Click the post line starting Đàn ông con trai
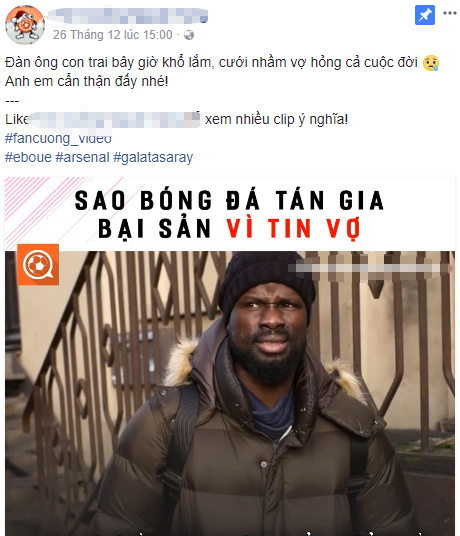This screenshot has height=536, width=460. pyautogui.click(x=211, y=63)
